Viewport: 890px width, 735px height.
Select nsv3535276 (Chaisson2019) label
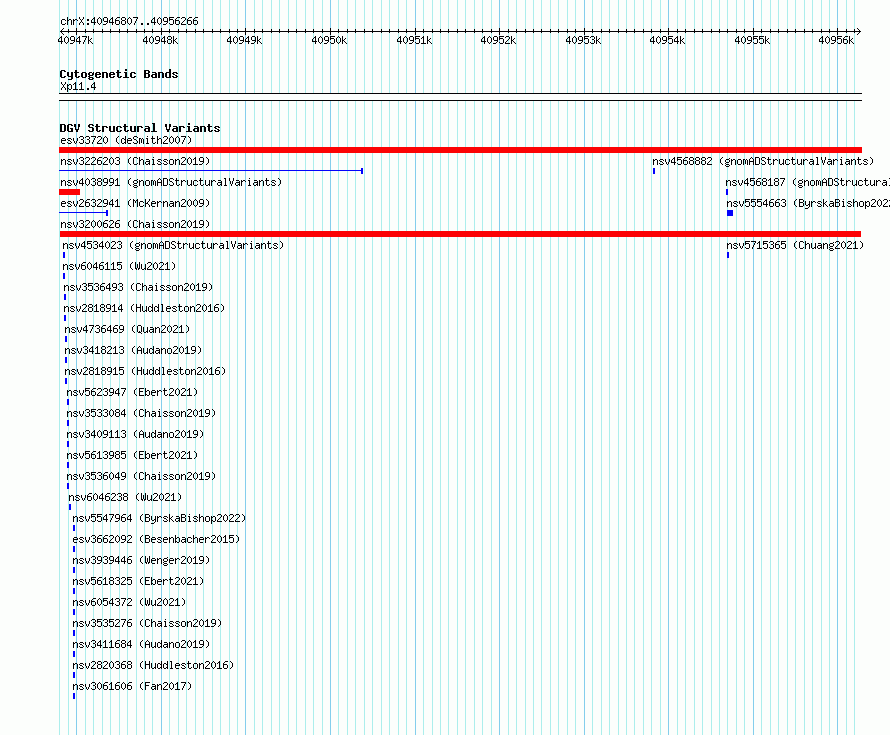[x=147, y=623]
